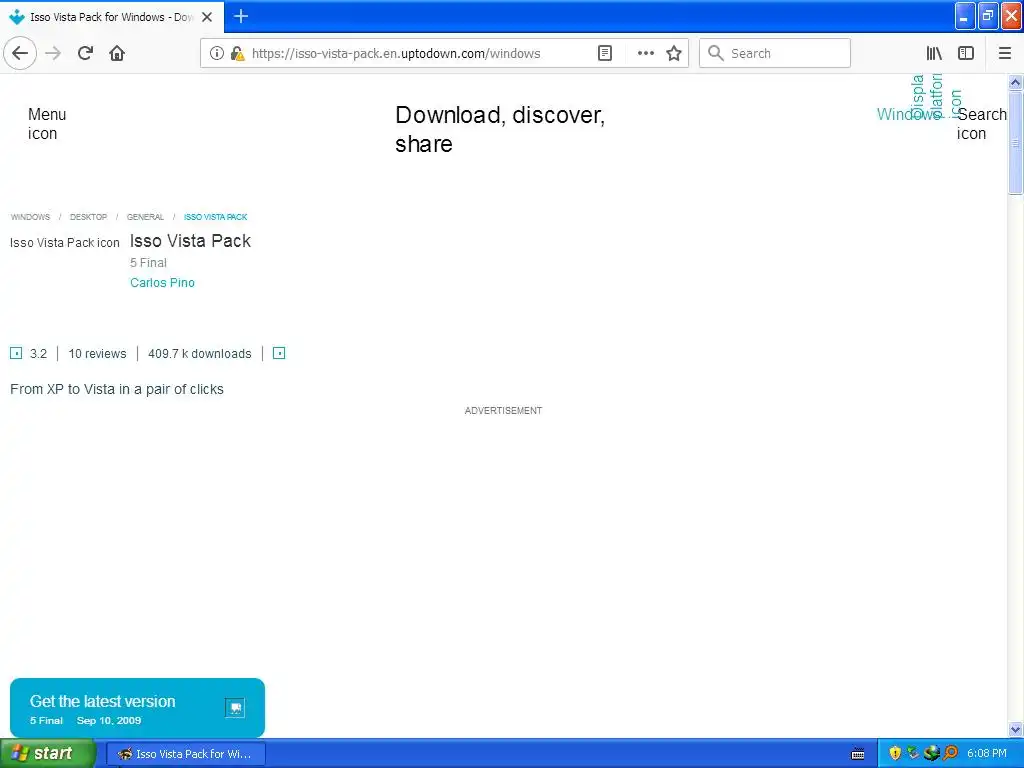Click the browser Search field
The width and height of the screenshot is (1024, 768).
point(775,53)
